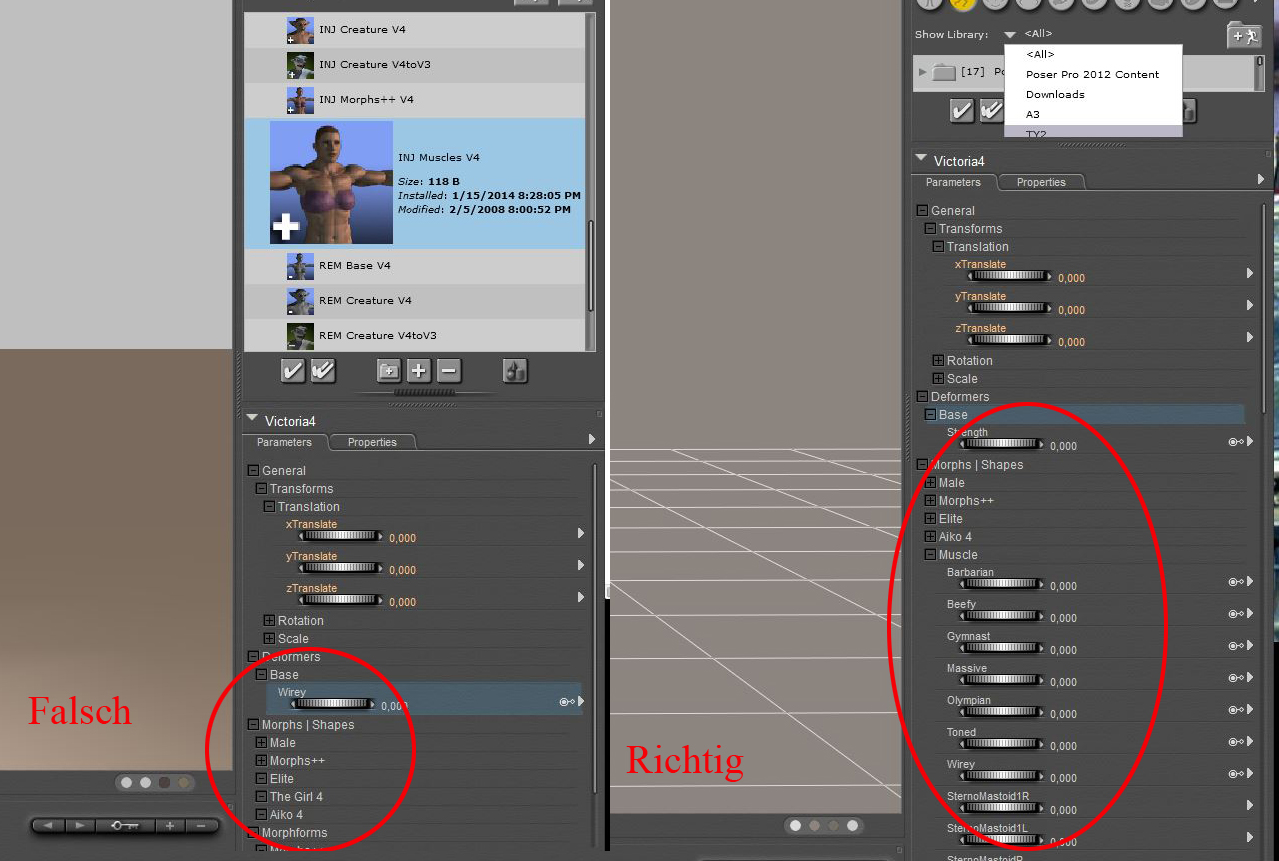The image size is (1279, 861).
Task: Click the Massive muscle parameter dial
Action: pos(1007,679)
